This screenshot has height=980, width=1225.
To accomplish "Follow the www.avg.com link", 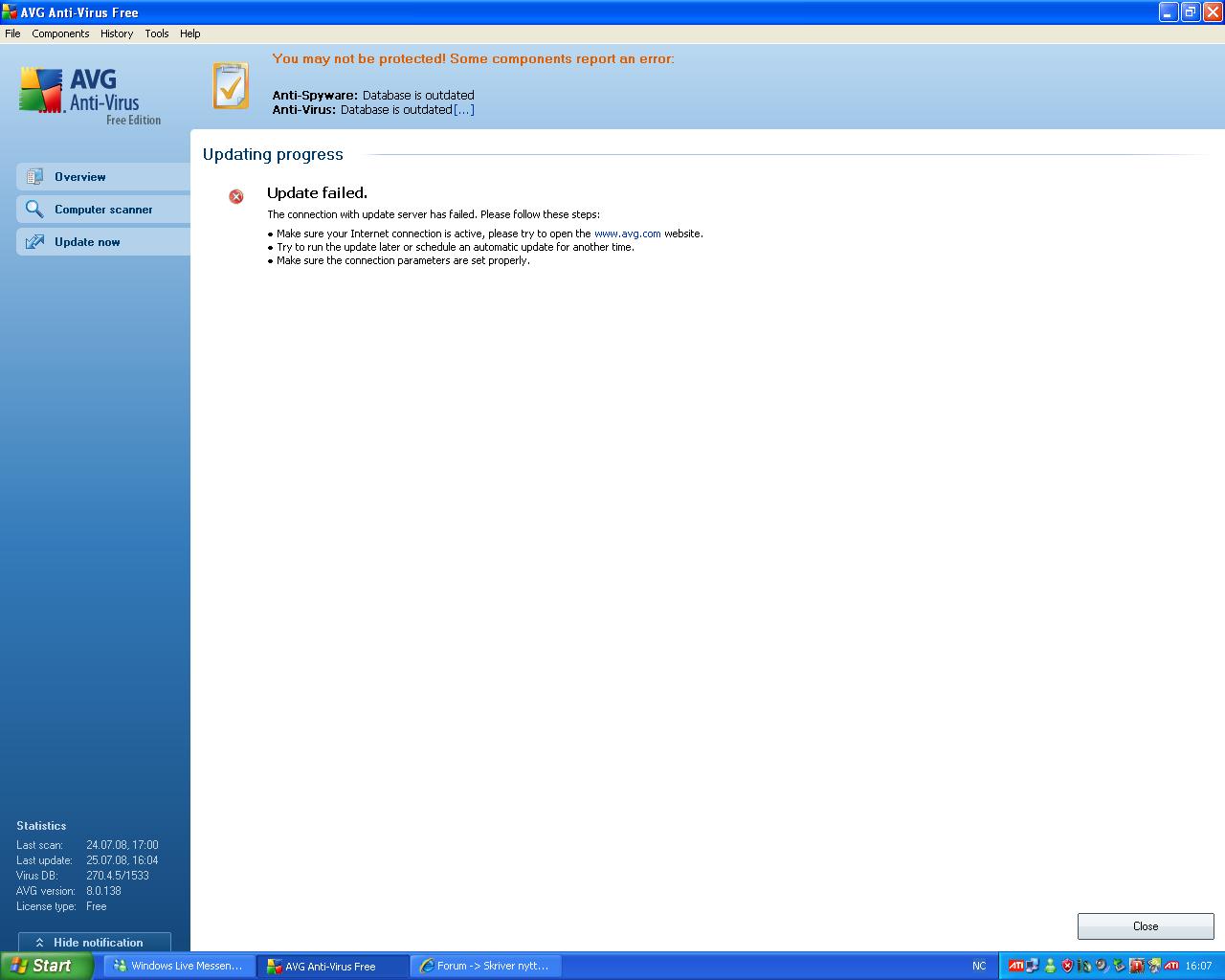I will pos(627,234).
